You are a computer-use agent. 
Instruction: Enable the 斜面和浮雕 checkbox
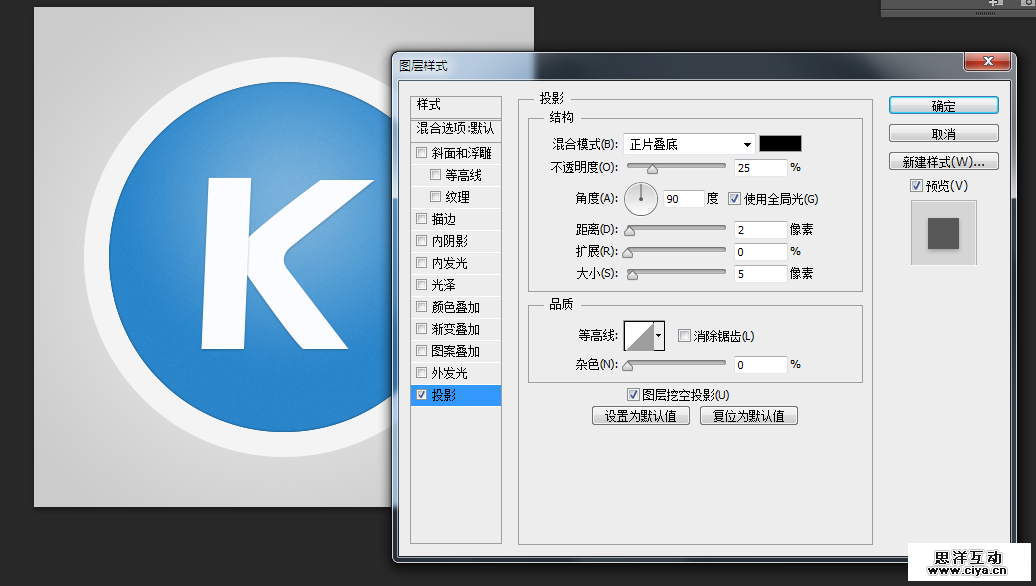tap(422, 153)
